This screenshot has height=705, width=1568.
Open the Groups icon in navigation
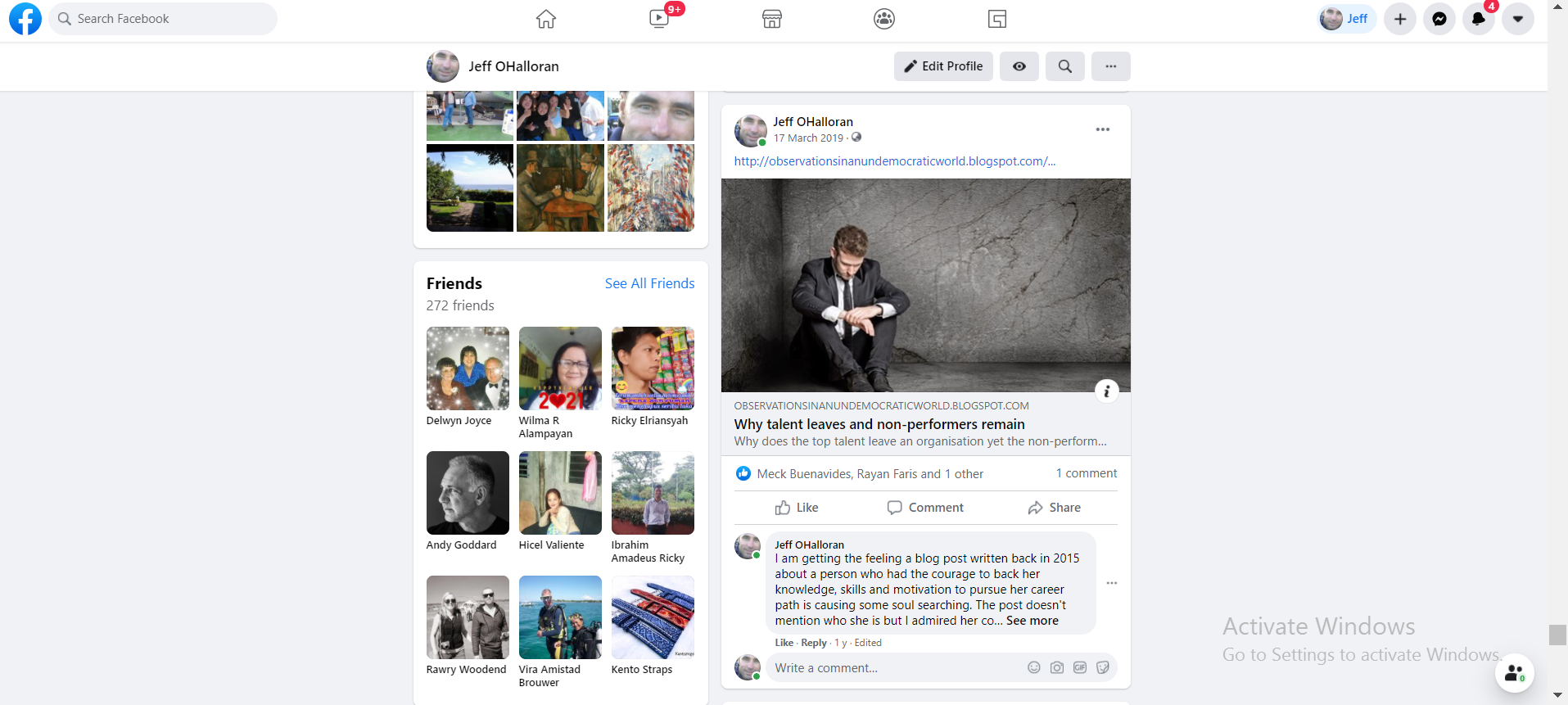[x=883, y=19]
